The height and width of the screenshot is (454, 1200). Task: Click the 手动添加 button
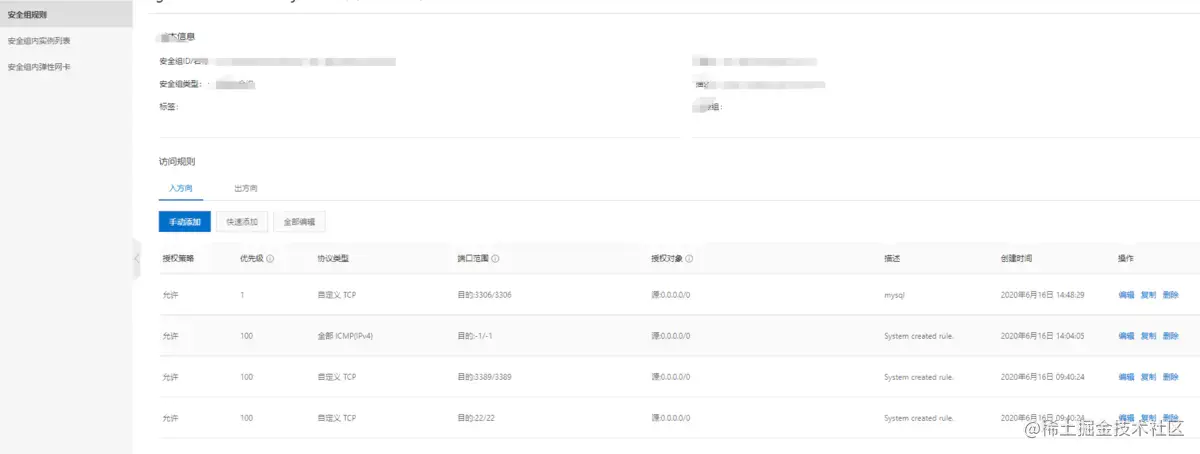pos(185,222)
